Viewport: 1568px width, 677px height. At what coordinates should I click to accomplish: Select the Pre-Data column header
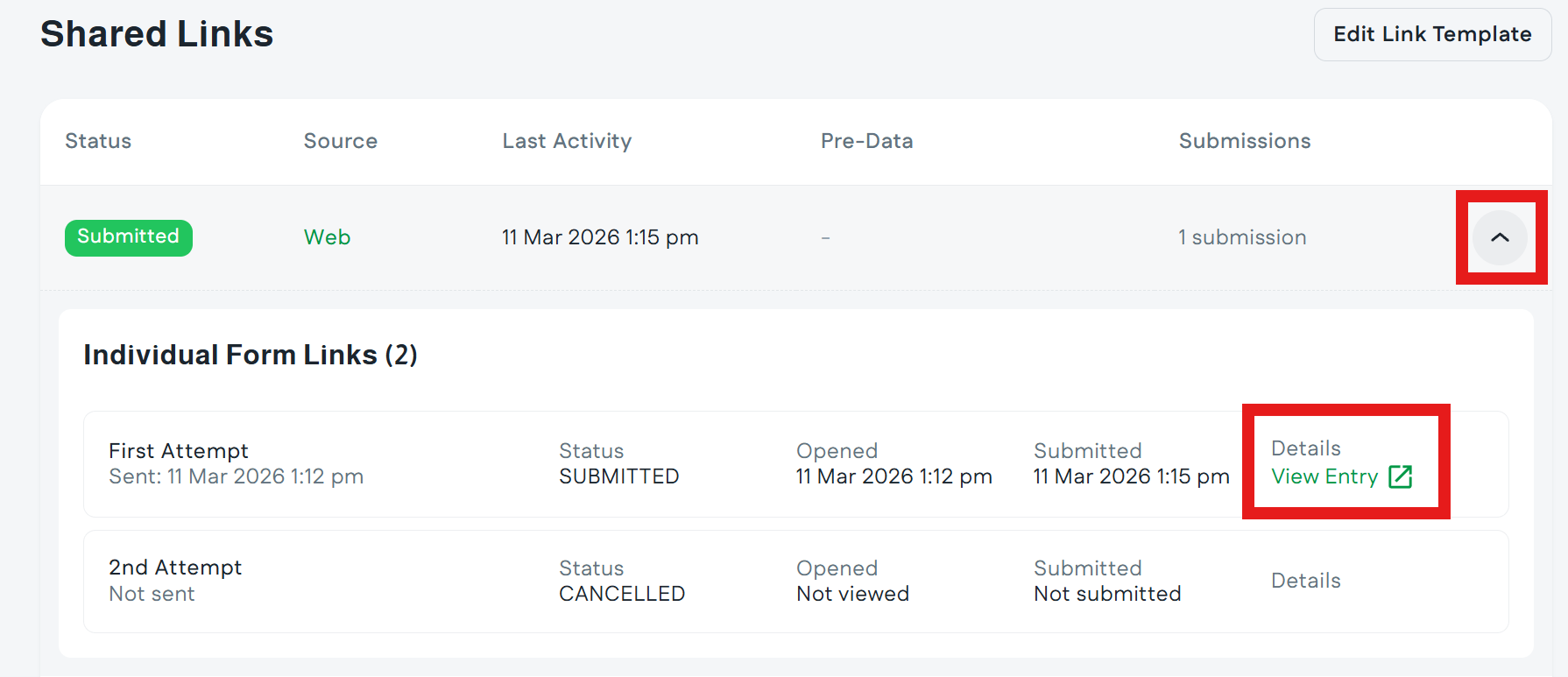[866, 141]
